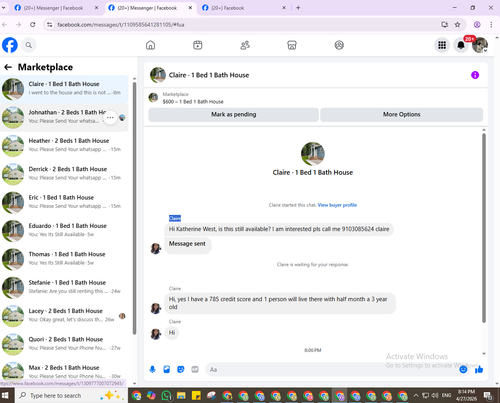The height and width of the screenshot is (403, 500).
Task: Choose a GIF icon in composer
Action: tap(195, 369)
